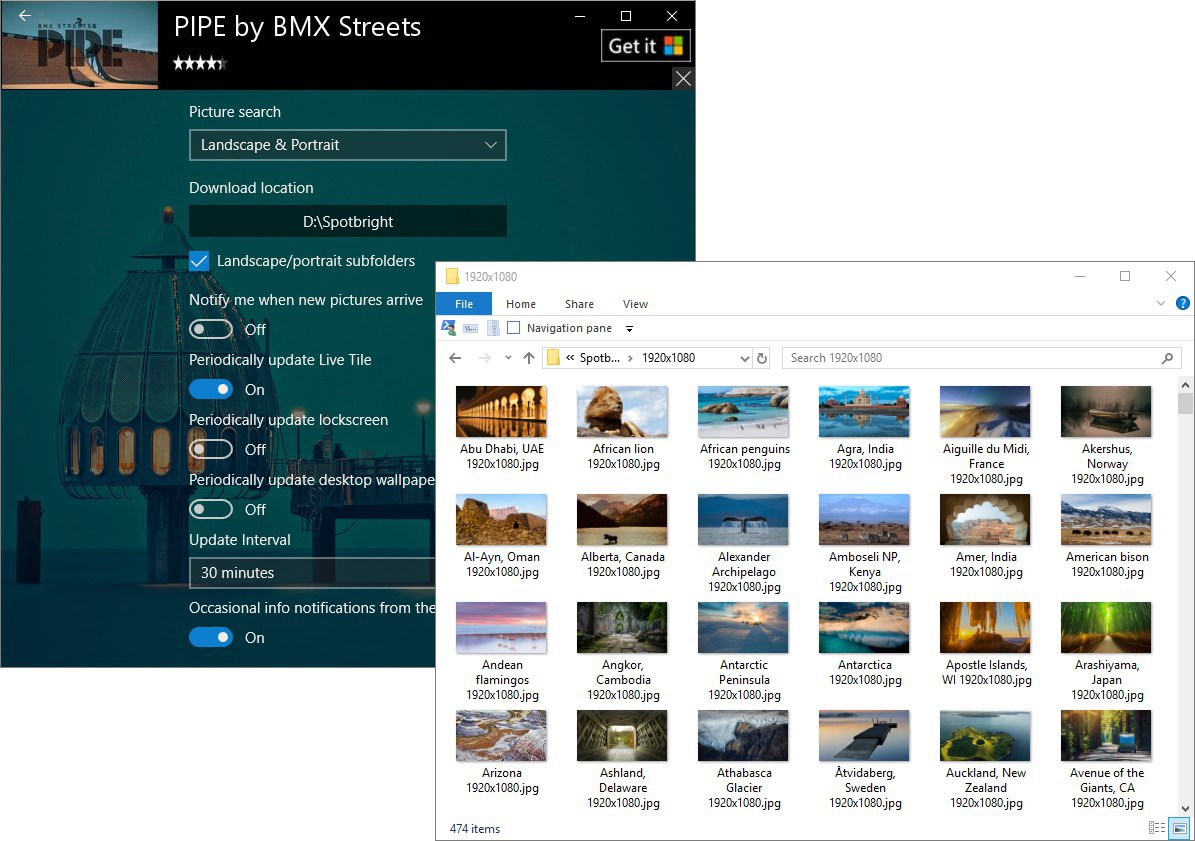Navigate forward in File Explorer
1195x841 pixels.
pos(485,358)
